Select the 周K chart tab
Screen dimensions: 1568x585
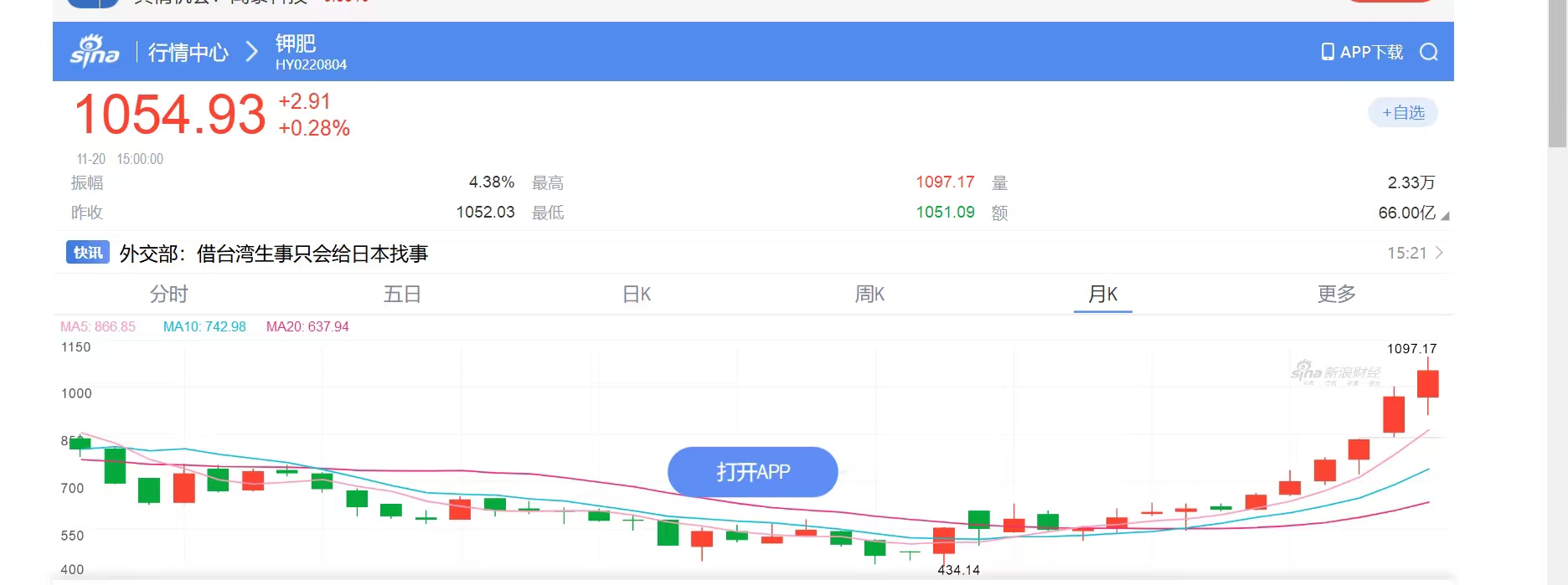coord(869,295)
